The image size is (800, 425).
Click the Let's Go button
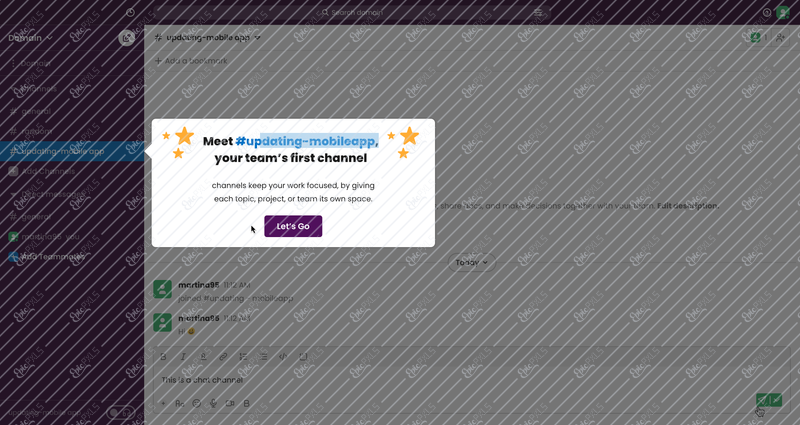click(293, 226)
